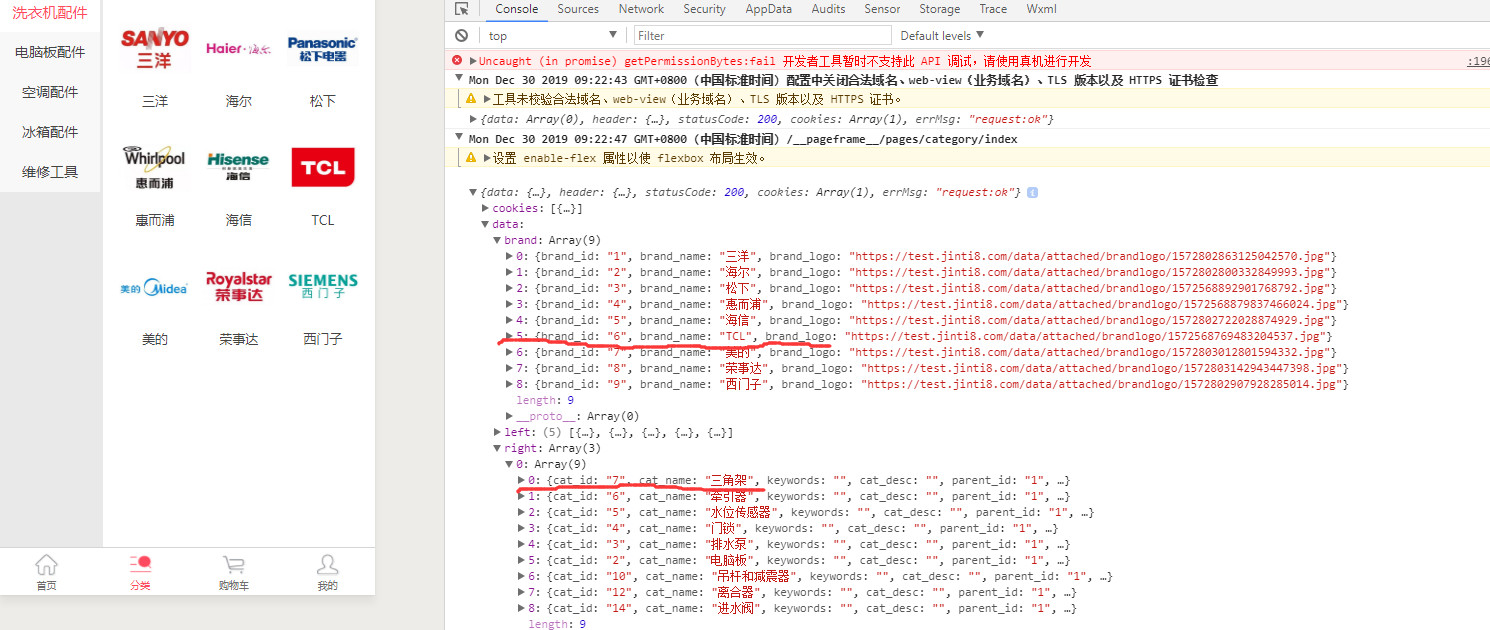This screenshot has width=1490, height=630.
Task: Switch to the AppData tab
Action: tap(768, 9)
